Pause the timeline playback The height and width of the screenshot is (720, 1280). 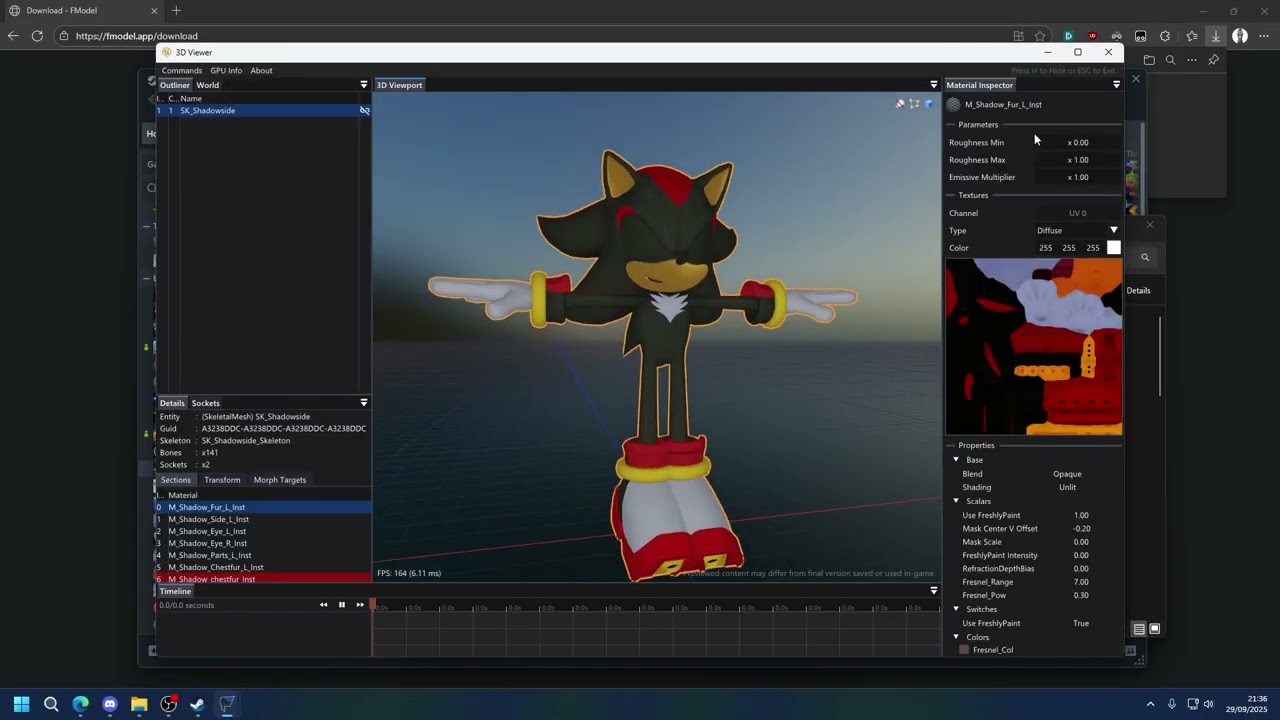click(x=341, y=604)
